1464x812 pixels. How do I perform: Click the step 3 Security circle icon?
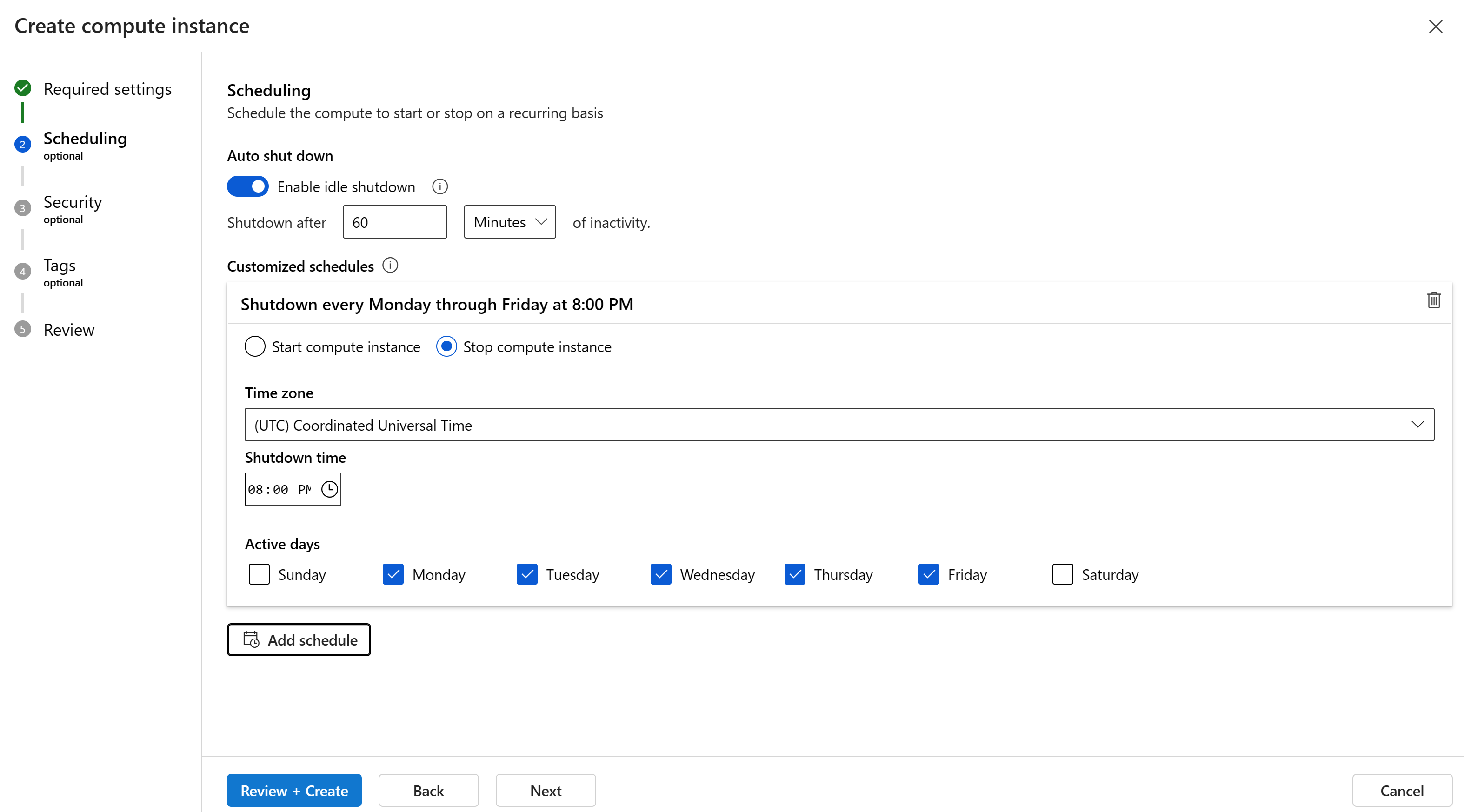[23, 208]
